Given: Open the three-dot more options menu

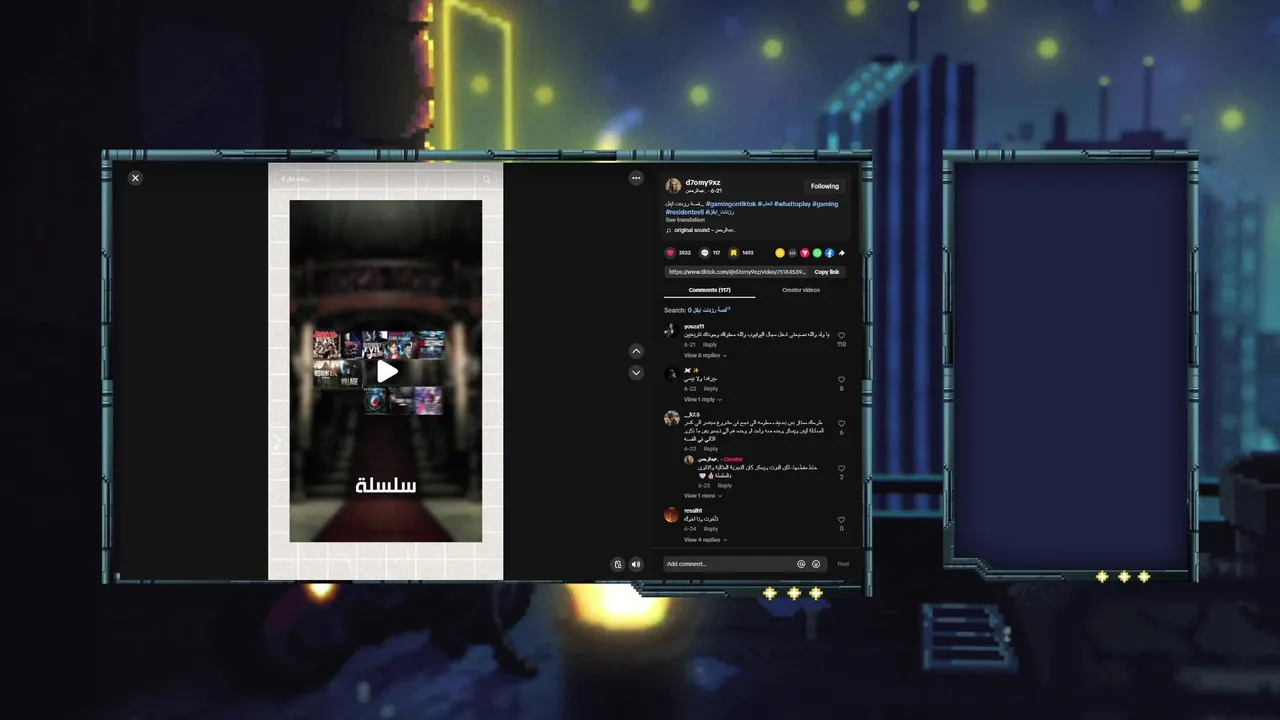Looking at the screenshot, I should point(636,178).
